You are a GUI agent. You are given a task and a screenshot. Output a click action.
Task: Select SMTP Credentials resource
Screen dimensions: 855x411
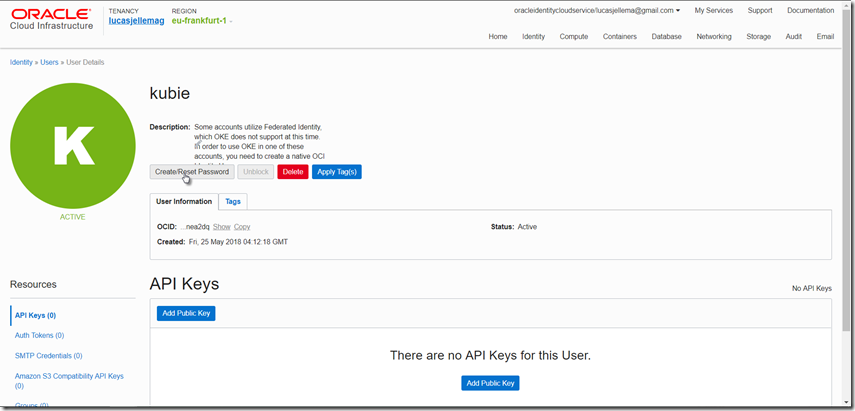pos(48,355)
